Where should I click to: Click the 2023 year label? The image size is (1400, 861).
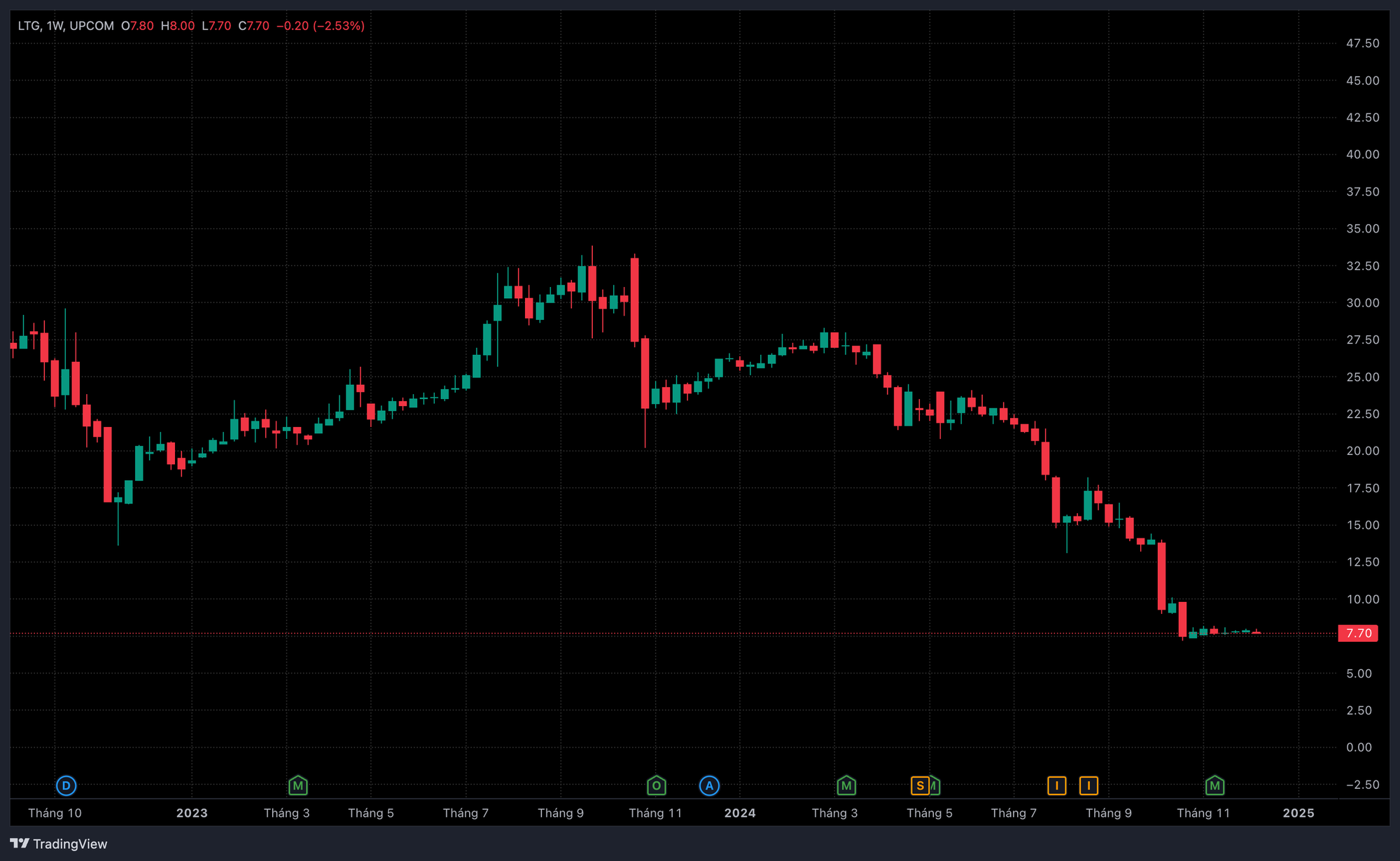192,813
